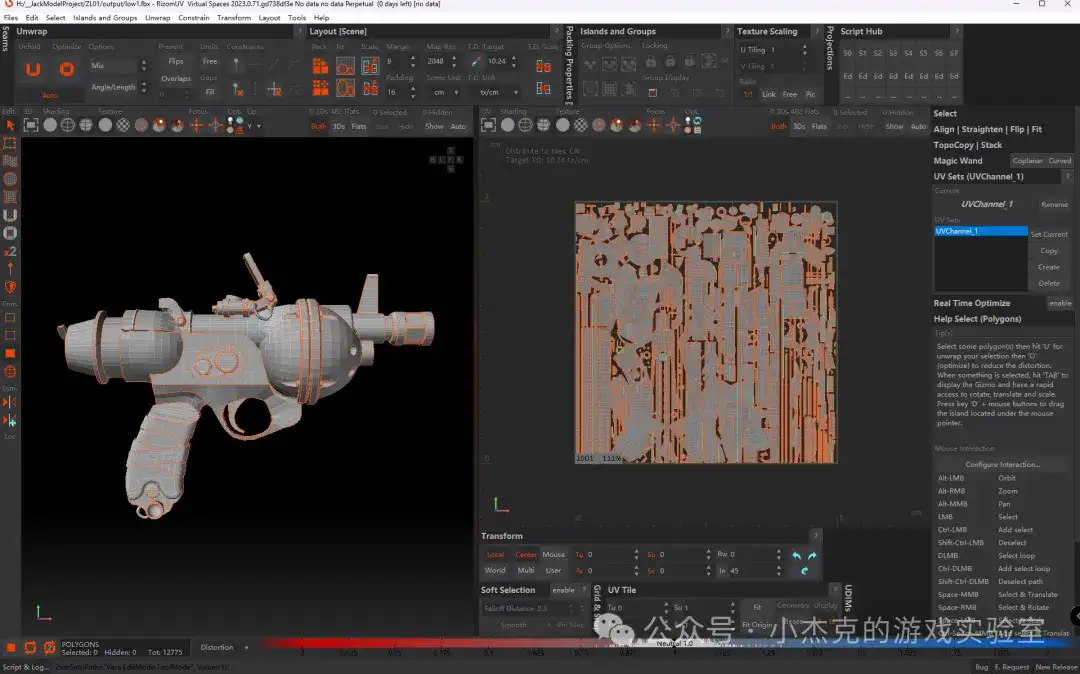Viewport: 1080px width, 674px height.
Task: Click the Neutral 1.0 distortion color bar
Action: 673,643
